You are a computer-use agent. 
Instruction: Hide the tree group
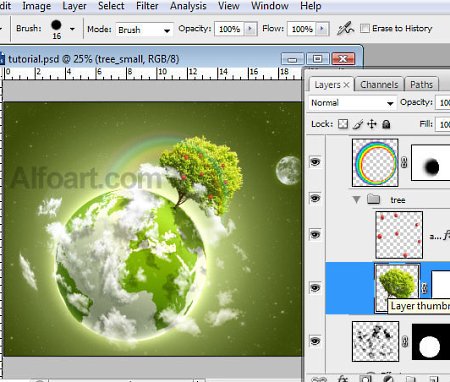[315, 198]
